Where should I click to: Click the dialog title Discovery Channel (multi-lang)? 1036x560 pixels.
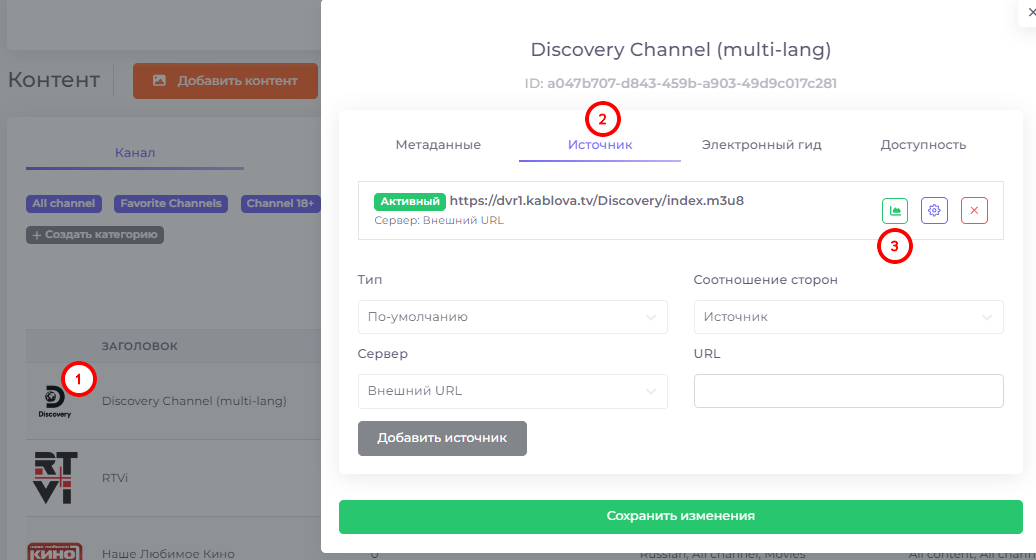pyautogui.click(x=681, y=50)
